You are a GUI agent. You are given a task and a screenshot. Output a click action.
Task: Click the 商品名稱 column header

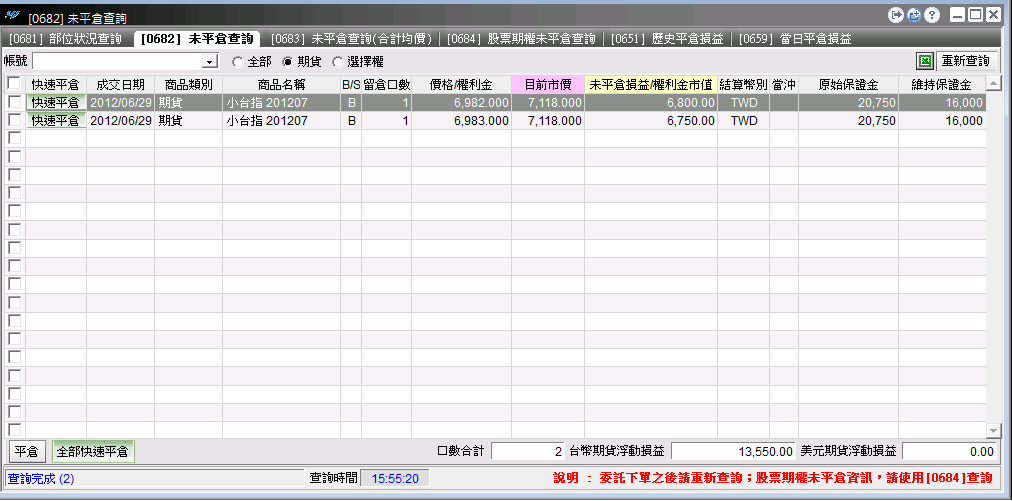(281, 84)
